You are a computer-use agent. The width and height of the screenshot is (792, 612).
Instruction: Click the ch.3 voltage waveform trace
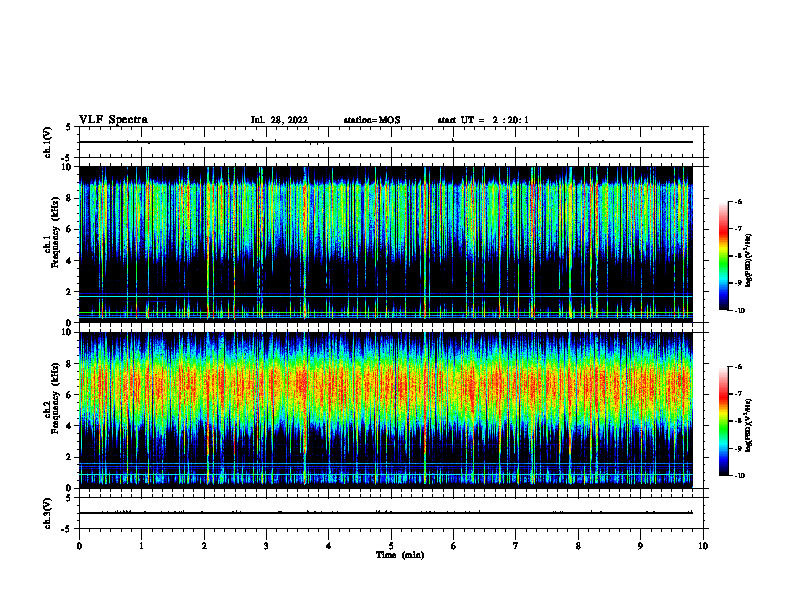(x=386, y=513)
